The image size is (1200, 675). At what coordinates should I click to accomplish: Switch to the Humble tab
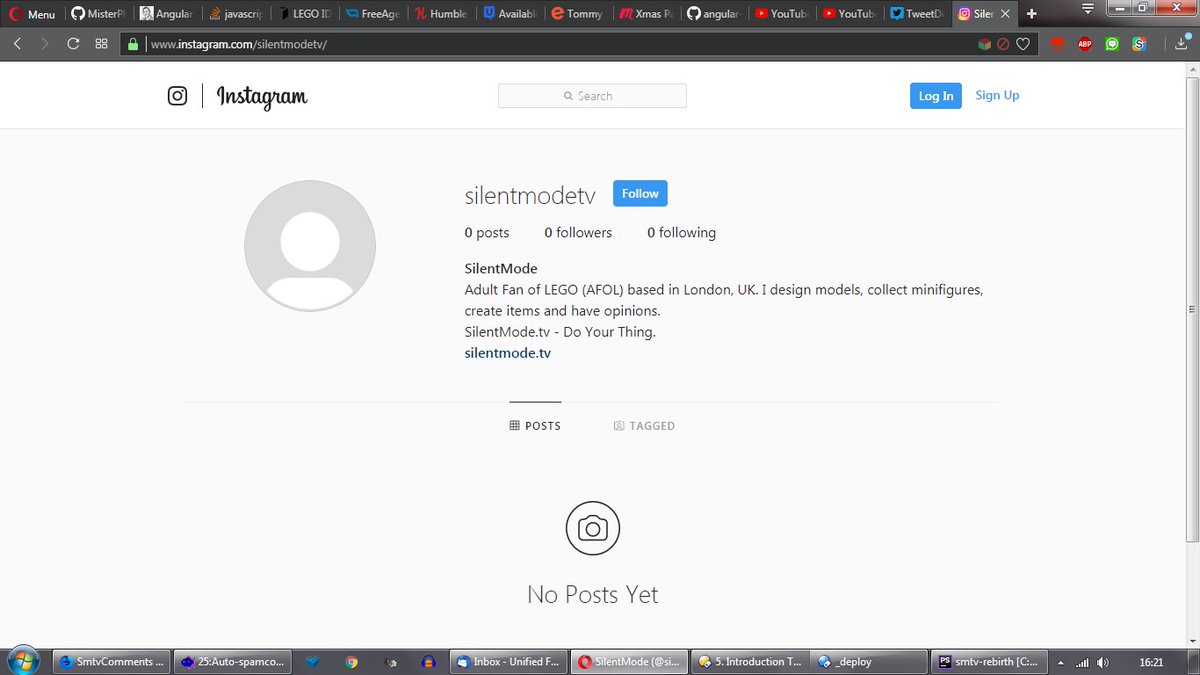tap(439, 14)
